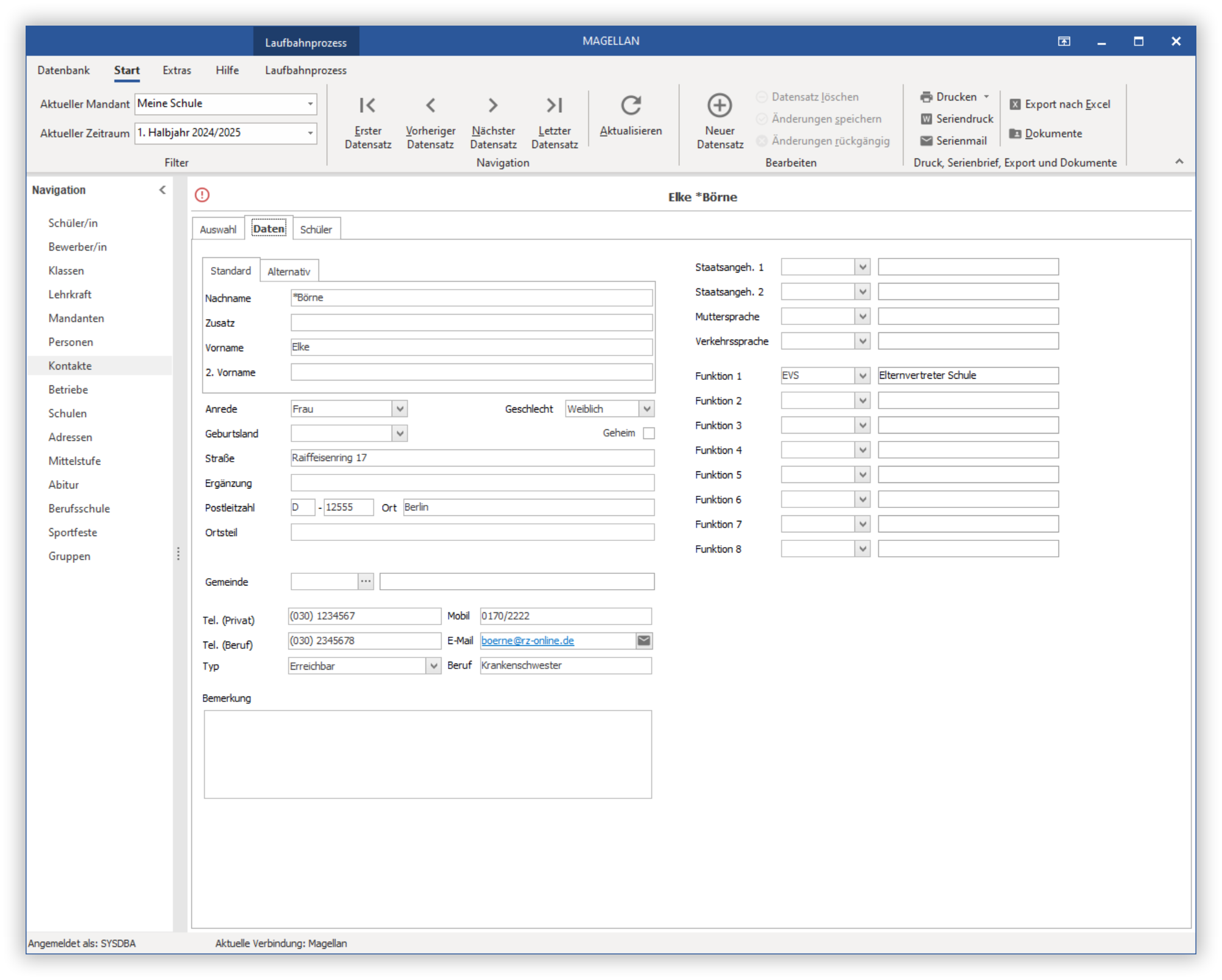The height and width of the screenshot is (980, 1222).
Task: Open the Extras menu
Action: tap(177, 70)
